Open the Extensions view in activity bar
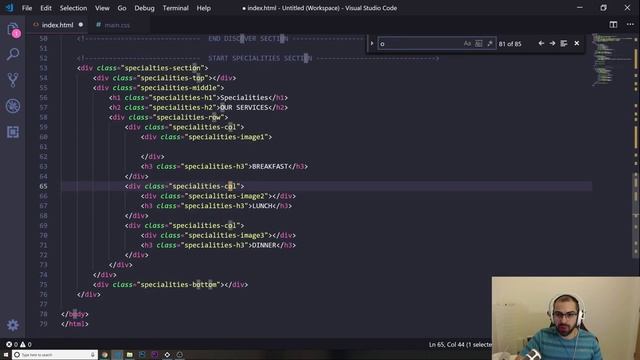The width and height of the screenshot is (640, 360). (13, 132)
